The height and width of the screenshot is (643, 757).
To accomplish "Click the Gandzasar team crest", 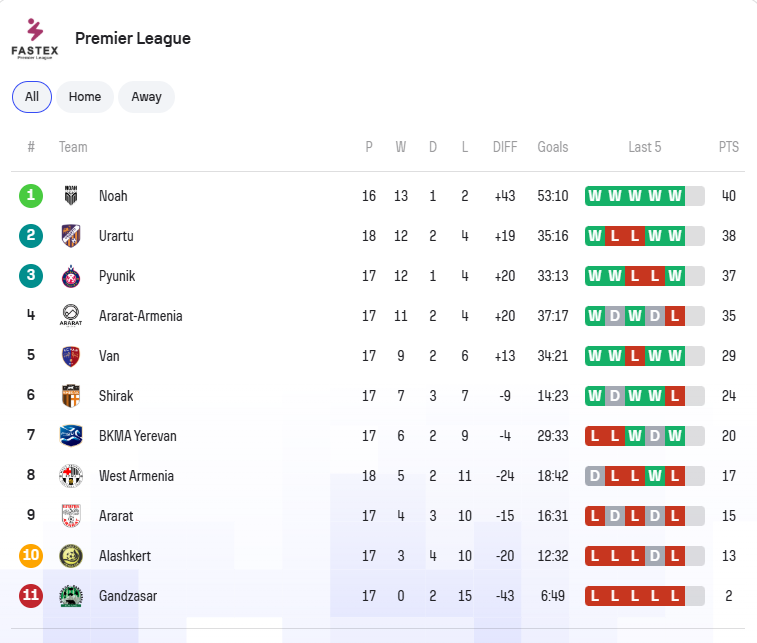I will pos(71,596).
